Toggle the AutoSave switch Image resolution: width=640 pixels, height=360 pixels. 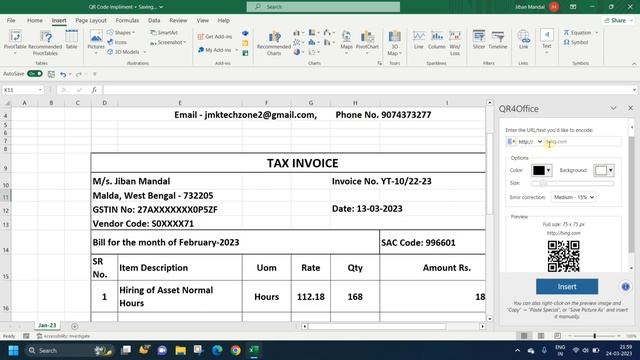pos(35,74)
